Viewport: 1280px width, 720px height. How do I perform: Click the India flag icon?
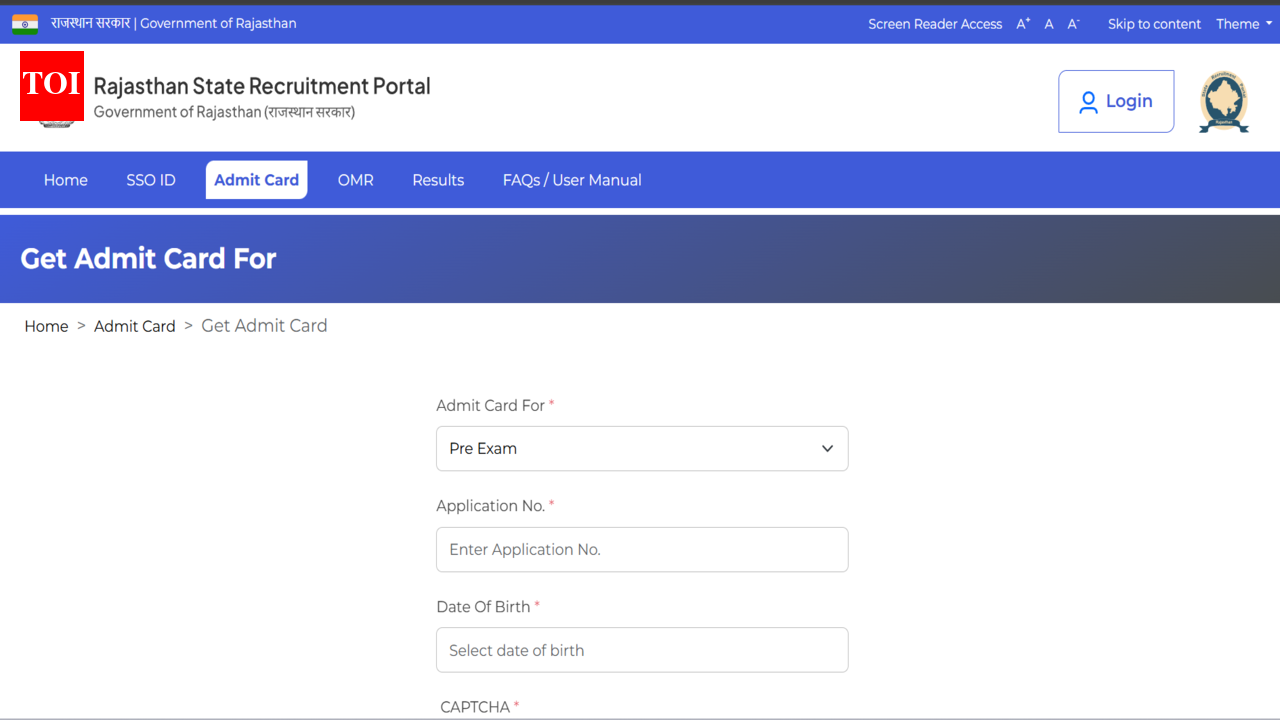25,24
